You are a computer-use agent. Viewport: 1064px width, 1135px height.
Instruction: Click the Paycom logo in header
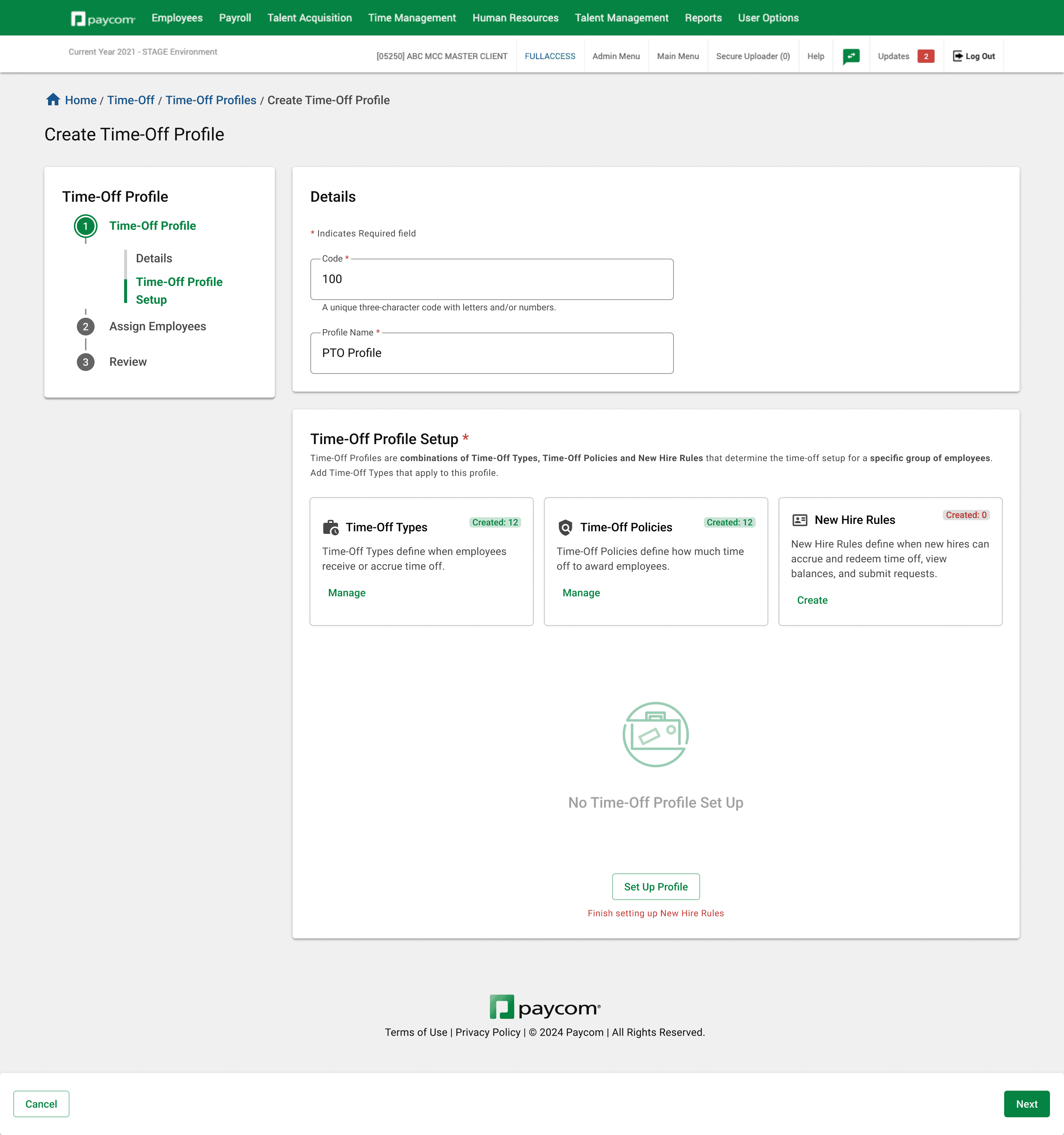pyautogui.click(x=103, y=19)
